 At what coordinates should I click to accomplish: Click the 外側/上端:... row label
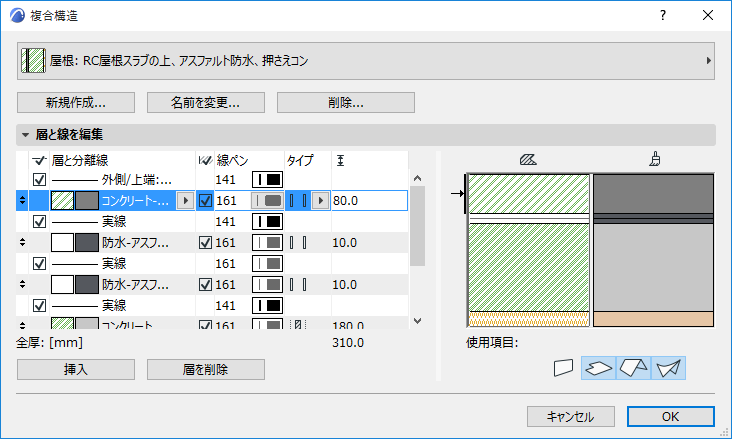pos(137,180)
